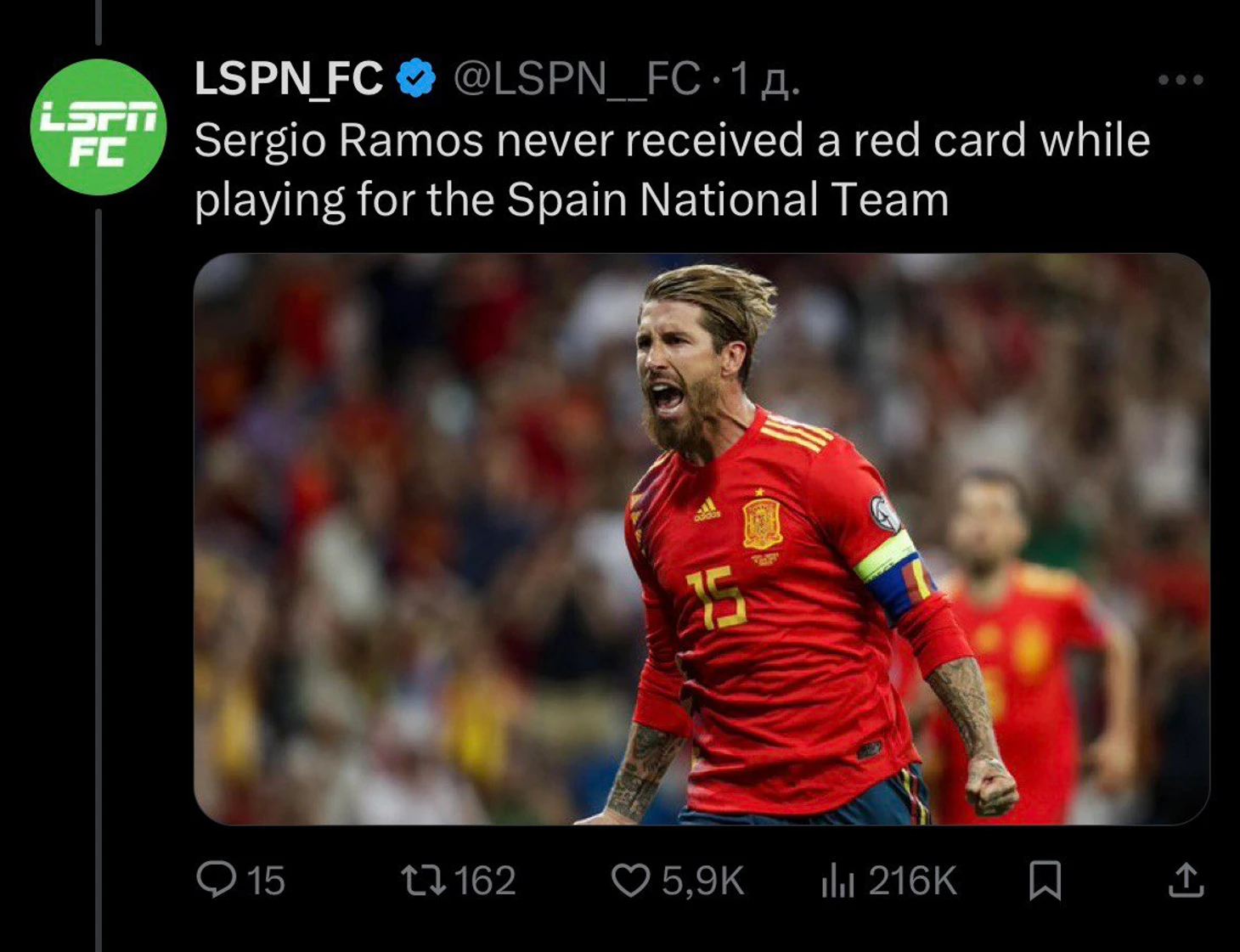
Task: Click the blue verified checkmark badge
Action: [416, 78]
